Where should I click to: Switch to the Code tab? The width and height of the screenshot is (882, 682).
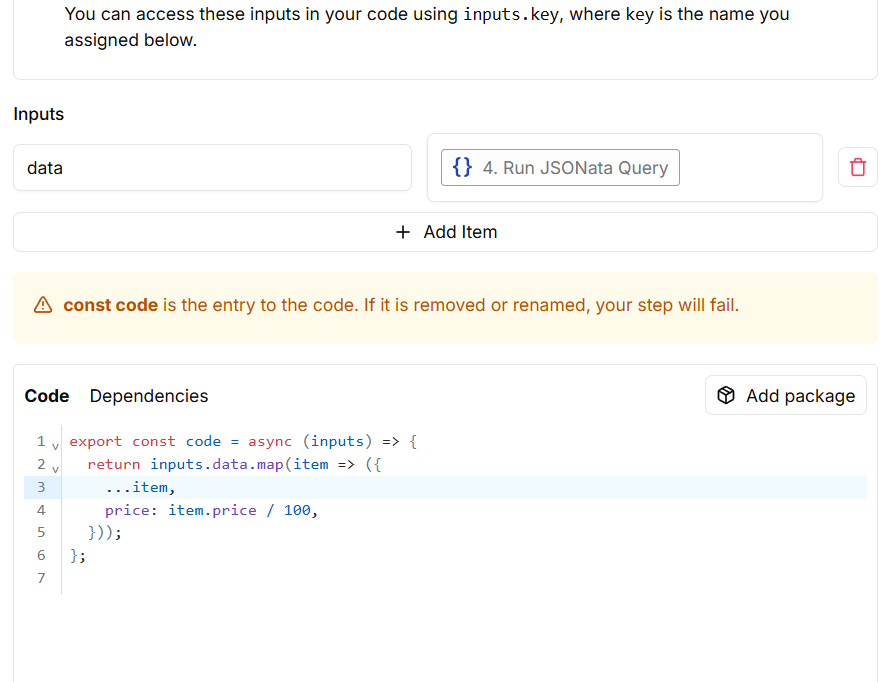47,396
